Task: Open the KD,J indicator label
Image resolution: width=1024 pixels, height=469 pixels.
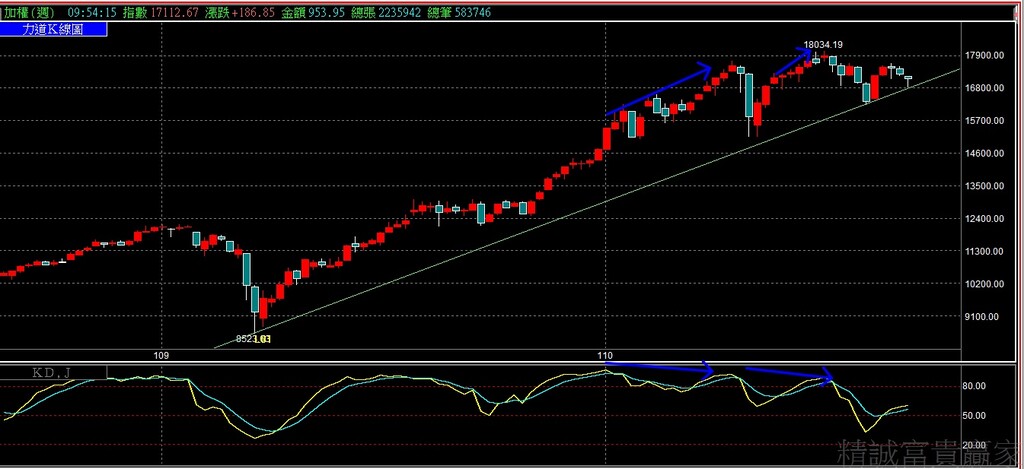Action: click(54, 373)
